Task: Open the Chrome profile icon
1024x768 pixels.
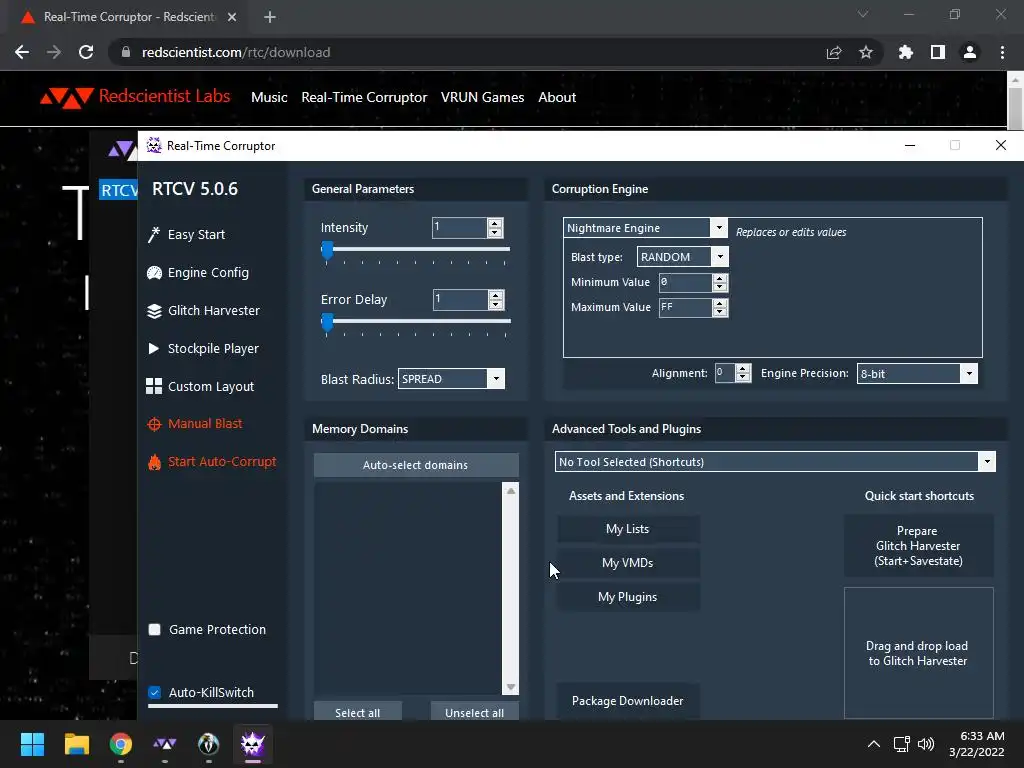Action: (970, 52)
